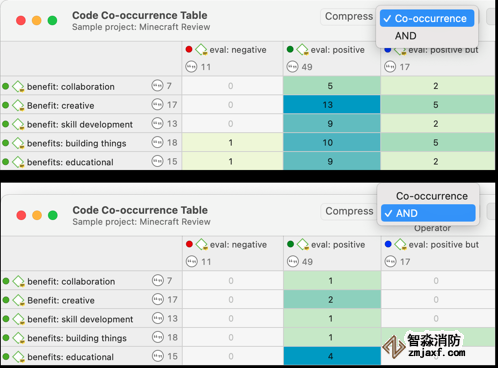Viewport: 498px width, 368px height.
Task: Click quotation icon beside Benefit: creative count 17, top table
Action: tap(157, 105)
